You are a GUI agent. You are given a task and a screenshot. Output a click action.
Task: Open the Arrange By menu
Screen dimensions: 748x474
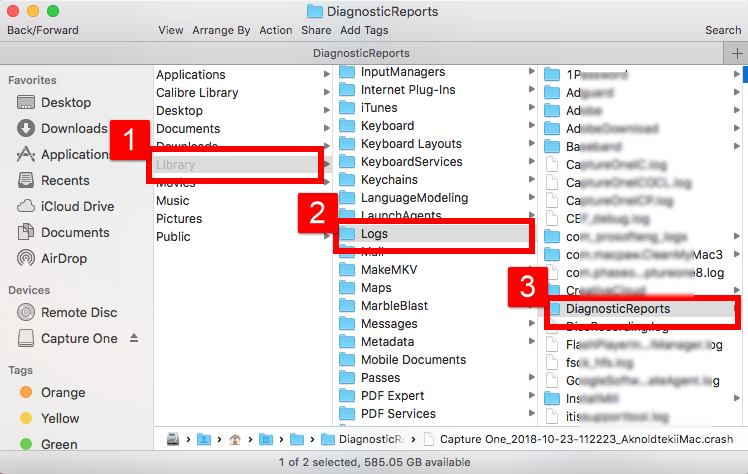pyautogui.click(x=222, y=30)
